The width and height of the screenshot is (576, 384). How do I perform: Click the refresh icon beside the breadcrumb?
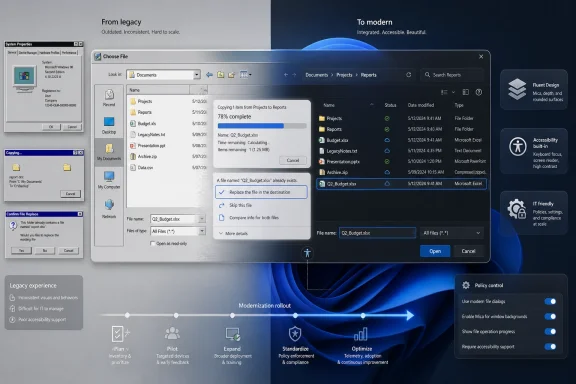point(408,75)
